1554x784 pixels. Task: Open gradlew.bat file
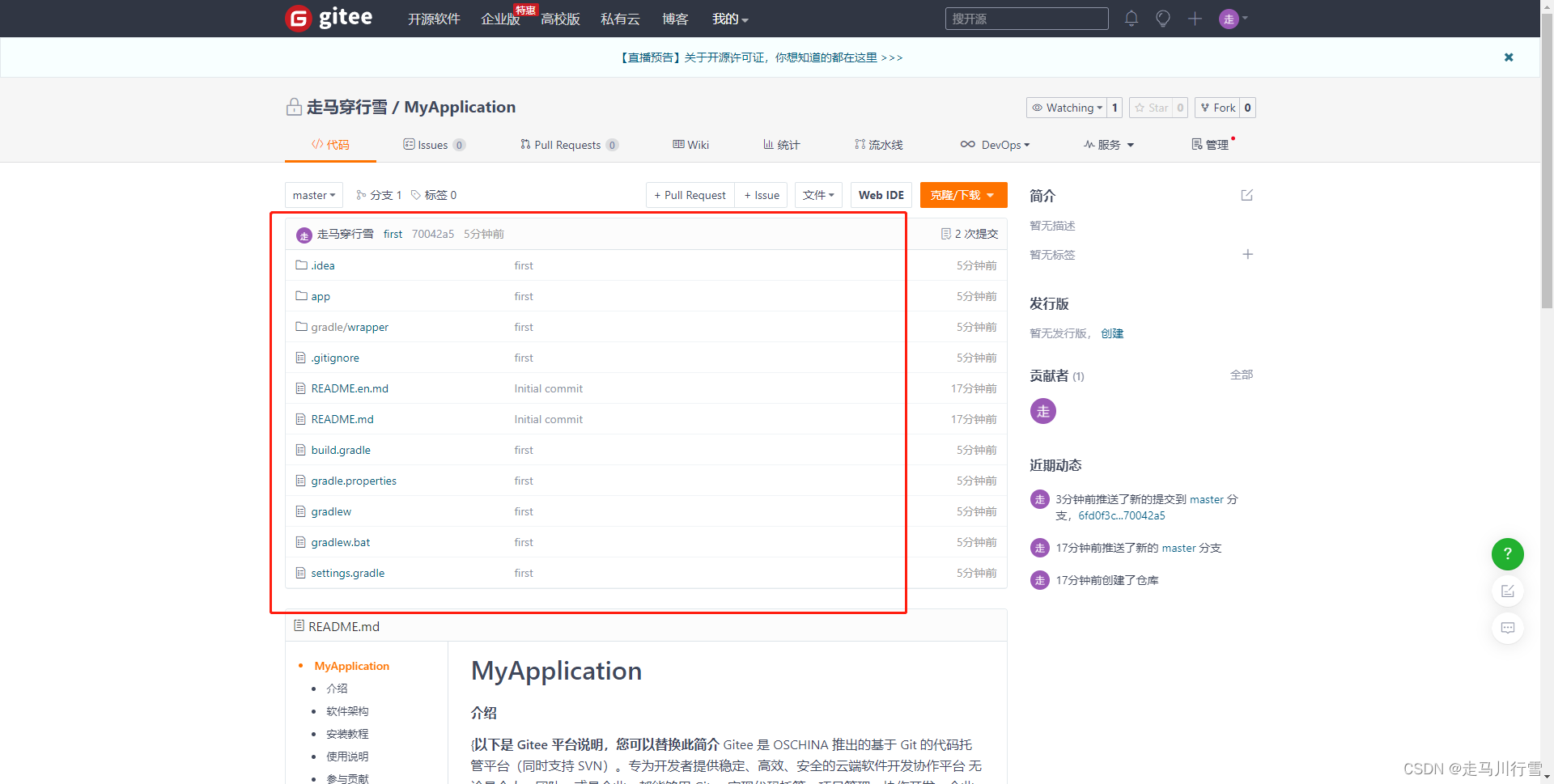[341, 542]
